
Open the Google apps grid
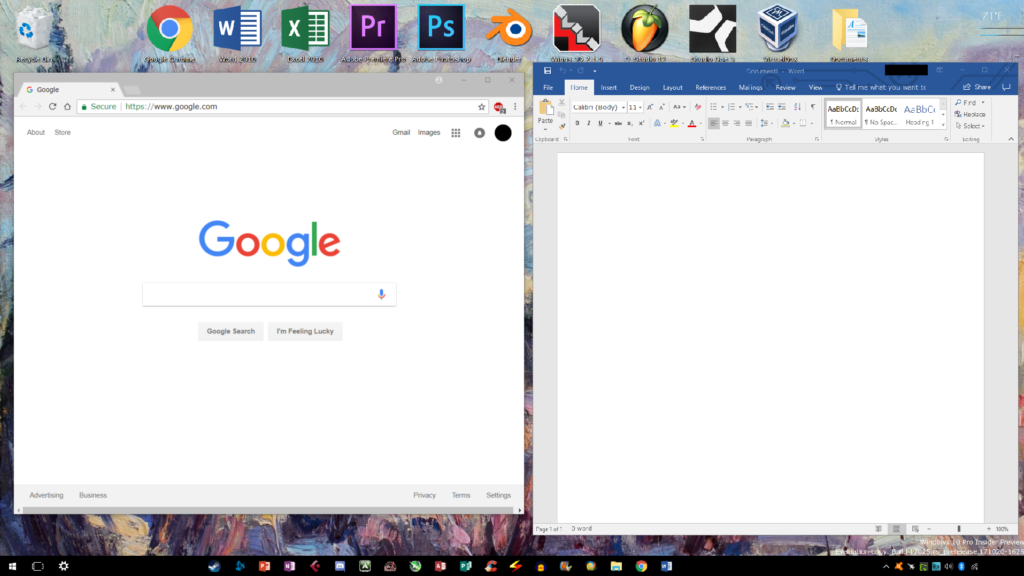[x=456, y=133]
